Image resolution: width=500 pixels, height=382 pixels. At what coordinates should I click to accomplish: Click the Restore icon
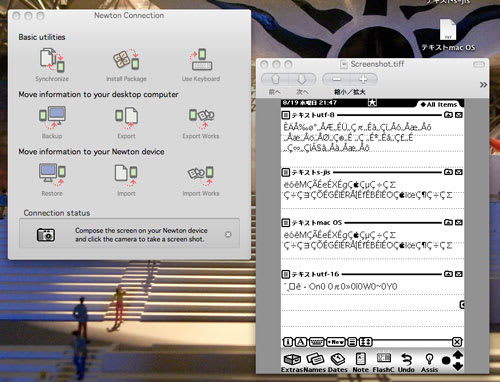(52, 175)
